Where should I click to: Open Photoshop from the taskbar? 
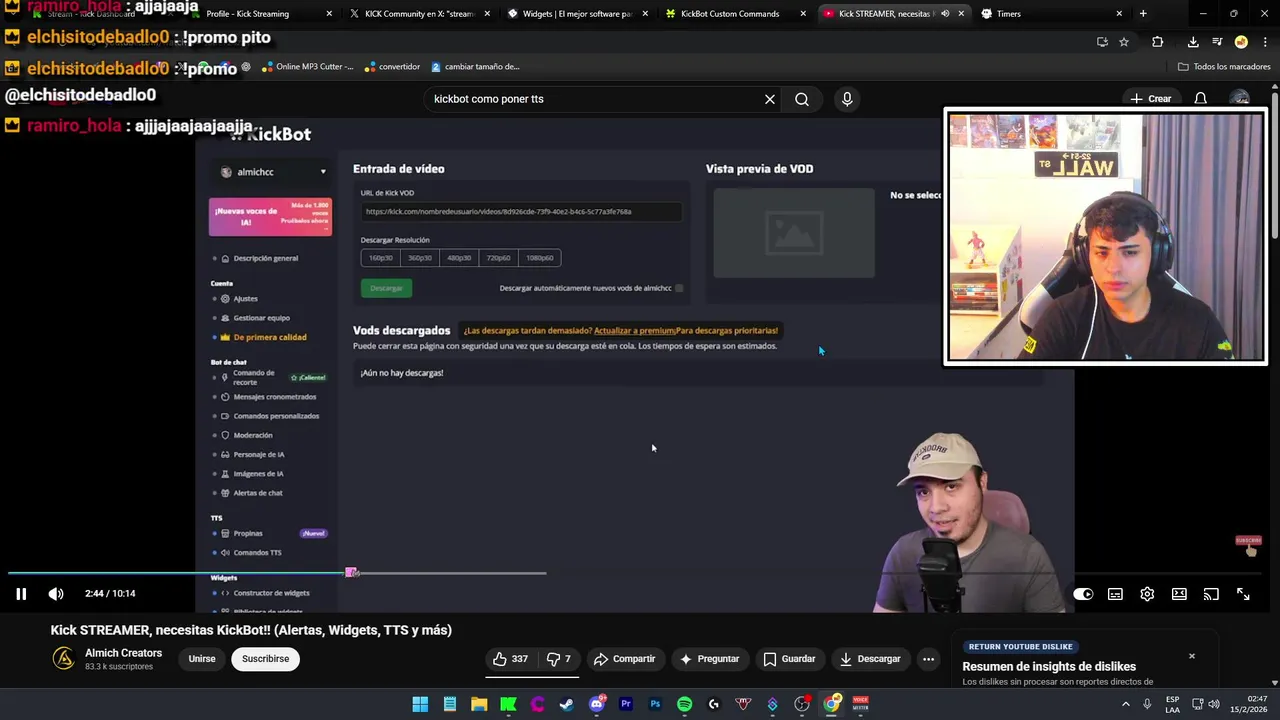click(x=655, y=704)
